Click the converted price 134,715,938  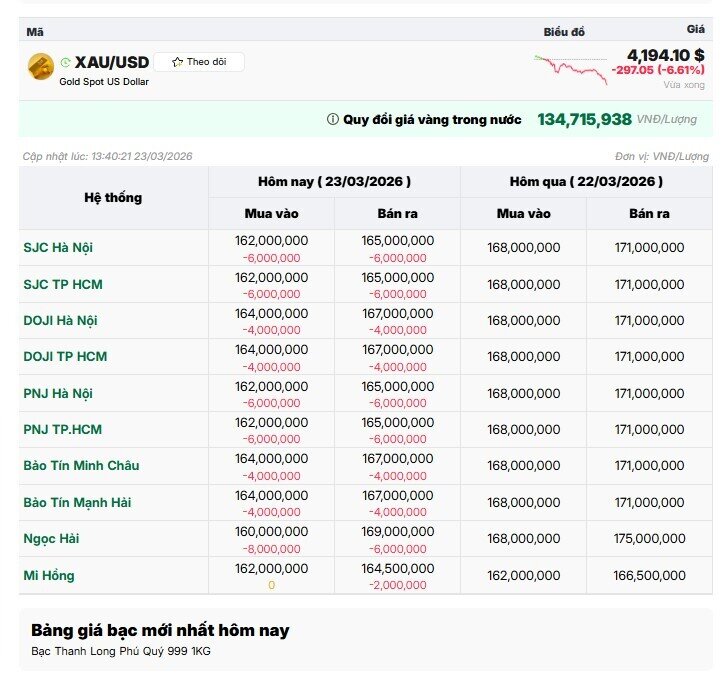(x=584, y=119)
